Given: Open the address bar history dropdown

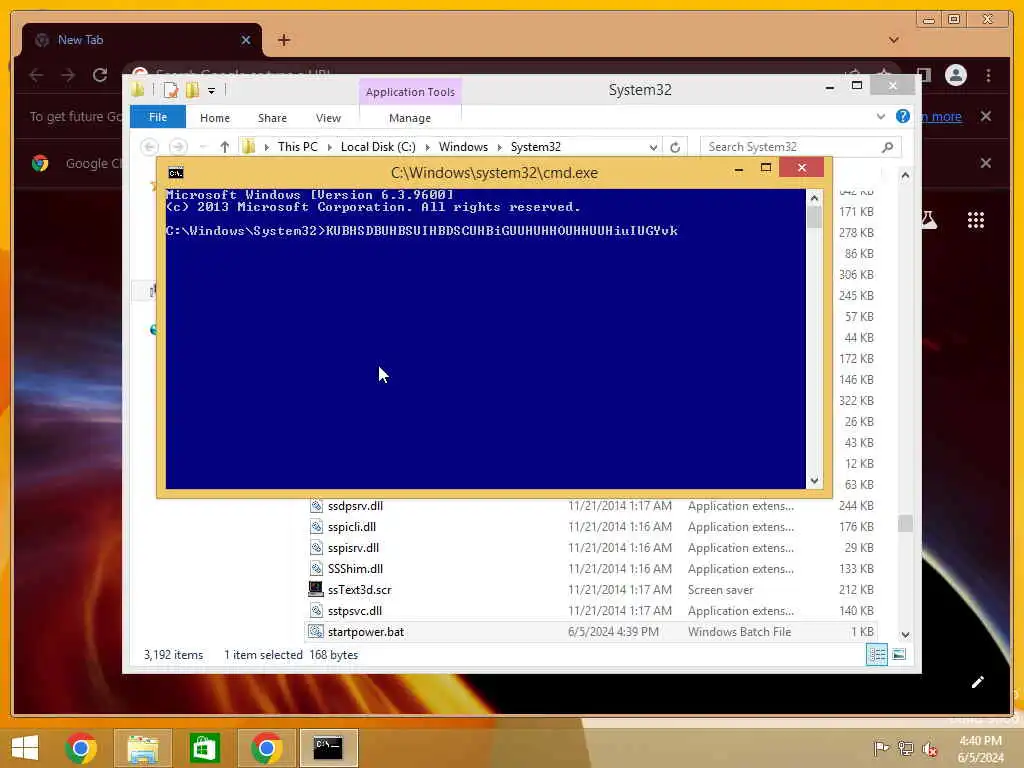Looking at the screenshot, I should 653,148.
